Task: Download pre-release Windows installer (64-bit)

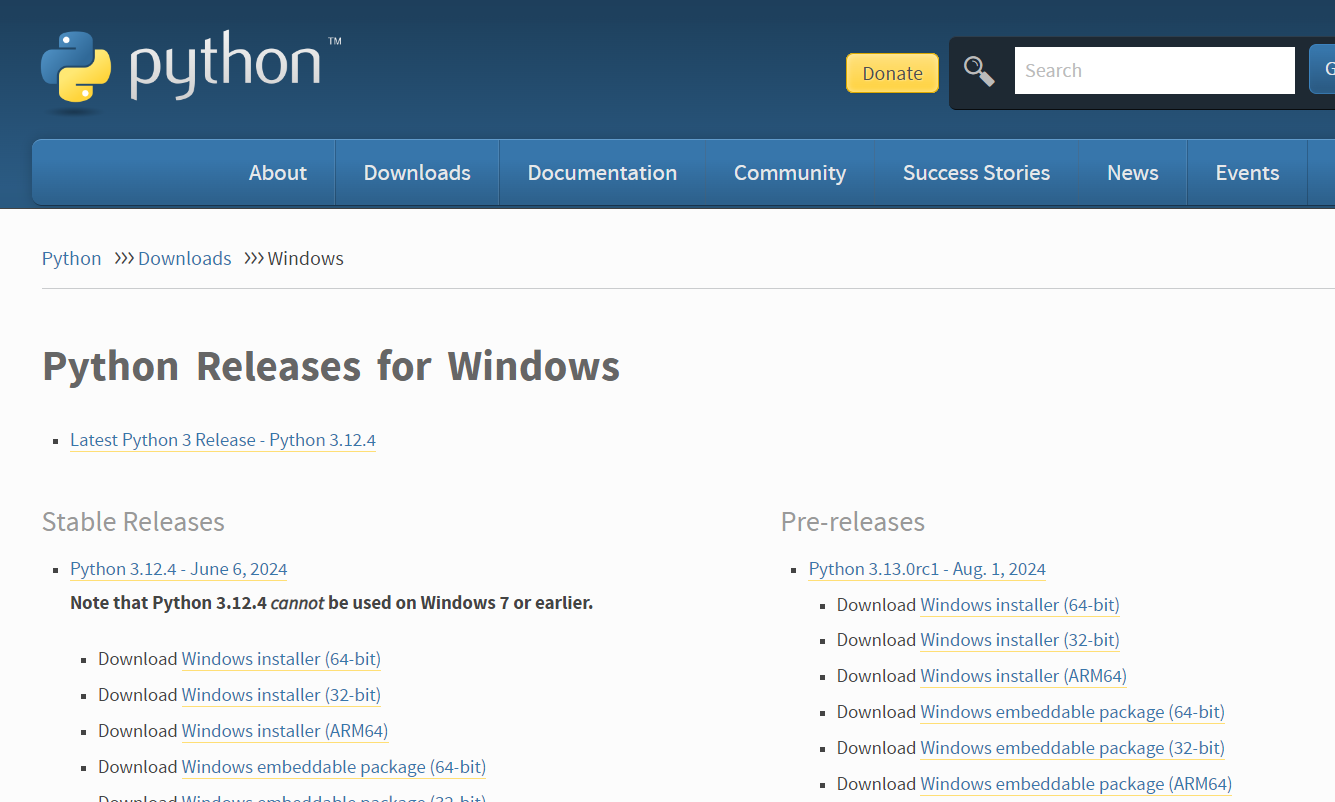Action: pos(1020,605)
